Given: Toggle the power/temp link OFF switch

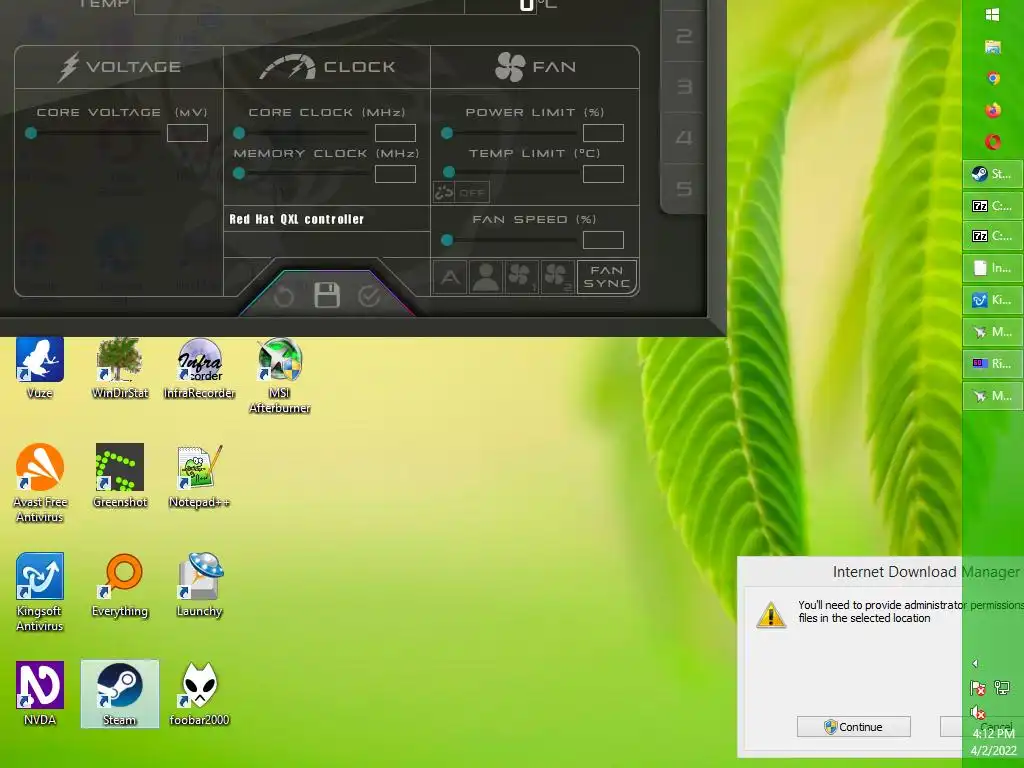Looking at the screenshot, I should point(461,192).
